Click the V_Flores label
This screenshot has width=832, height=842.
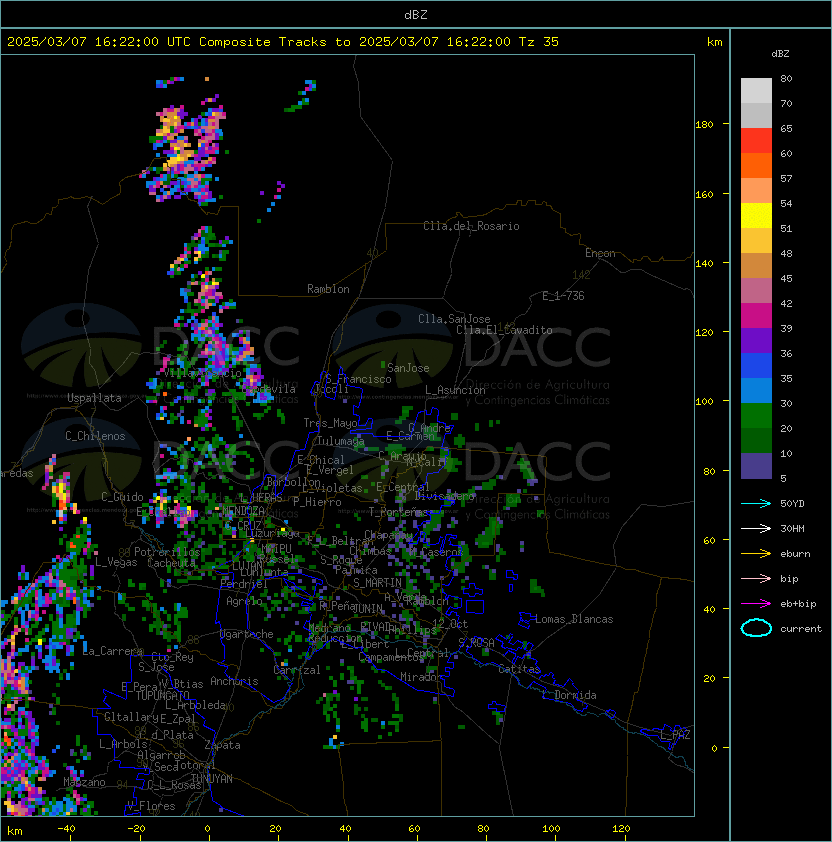[x=151, y=806]
